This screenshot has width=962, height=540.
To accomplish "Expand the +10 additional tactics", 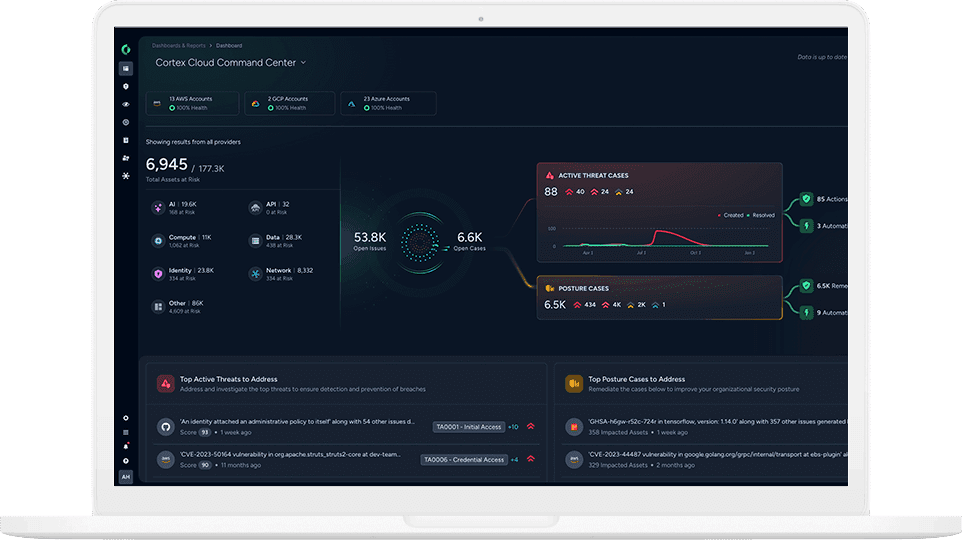I will [x=514, y=427].
